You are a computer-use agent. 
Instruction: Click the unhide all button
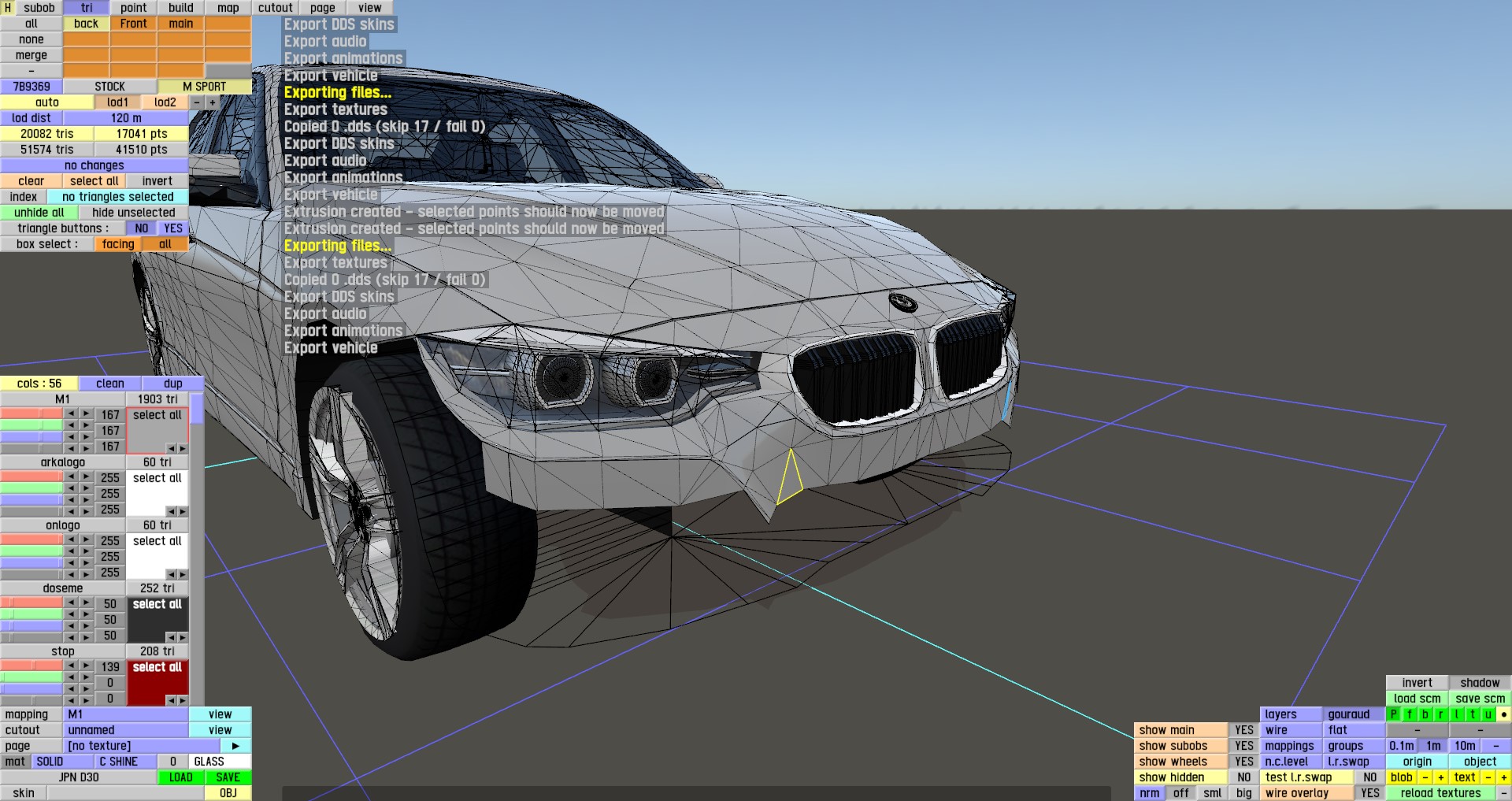39,213
